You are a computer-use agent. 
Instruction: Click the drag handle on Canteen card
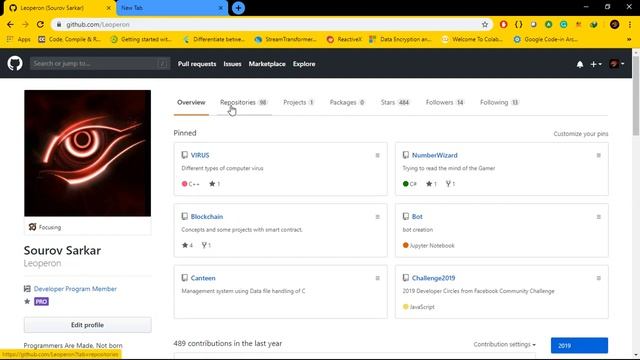(x=378, y=278)
